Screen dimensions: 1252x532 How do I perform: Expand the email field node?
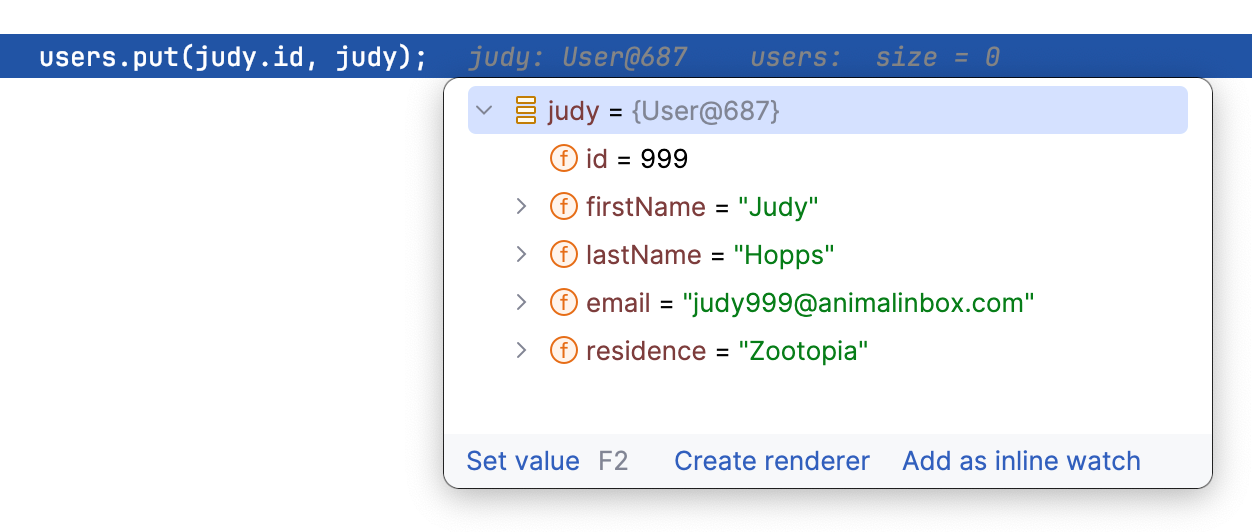521,303
